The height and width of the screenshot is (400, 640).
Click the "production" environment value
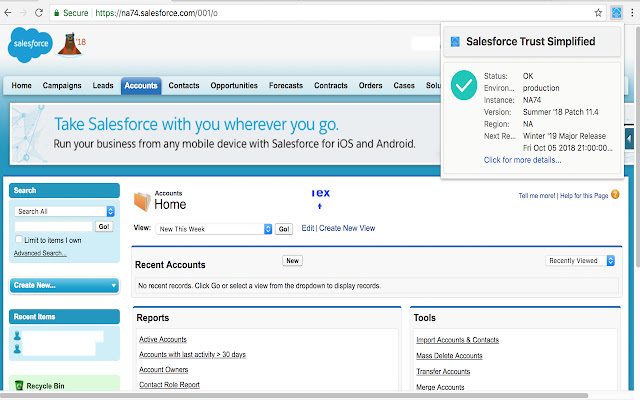(x=541, y=88)
